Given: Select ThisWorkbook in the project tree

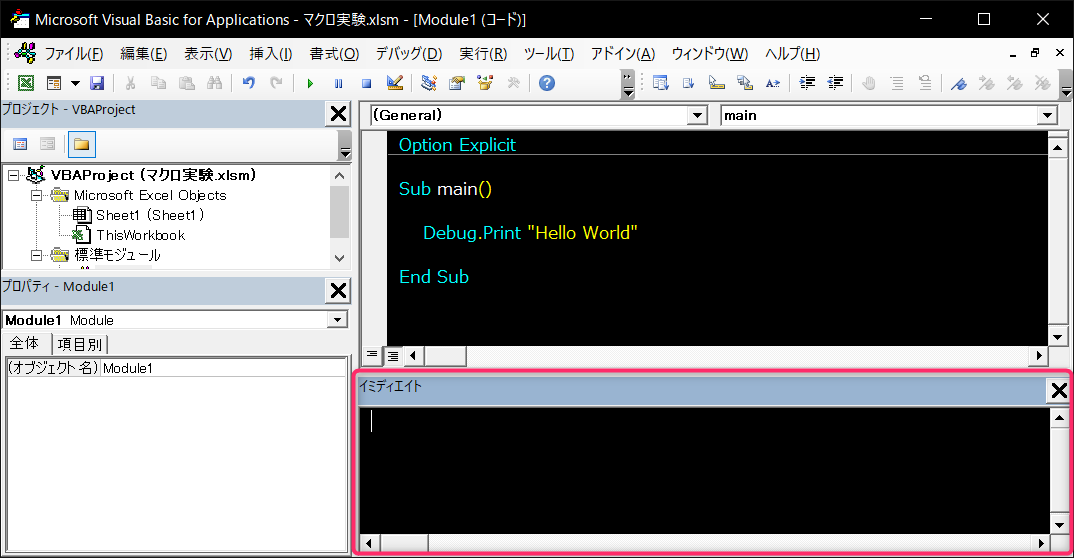Looking at the screenshot, I should pos(140,235).
